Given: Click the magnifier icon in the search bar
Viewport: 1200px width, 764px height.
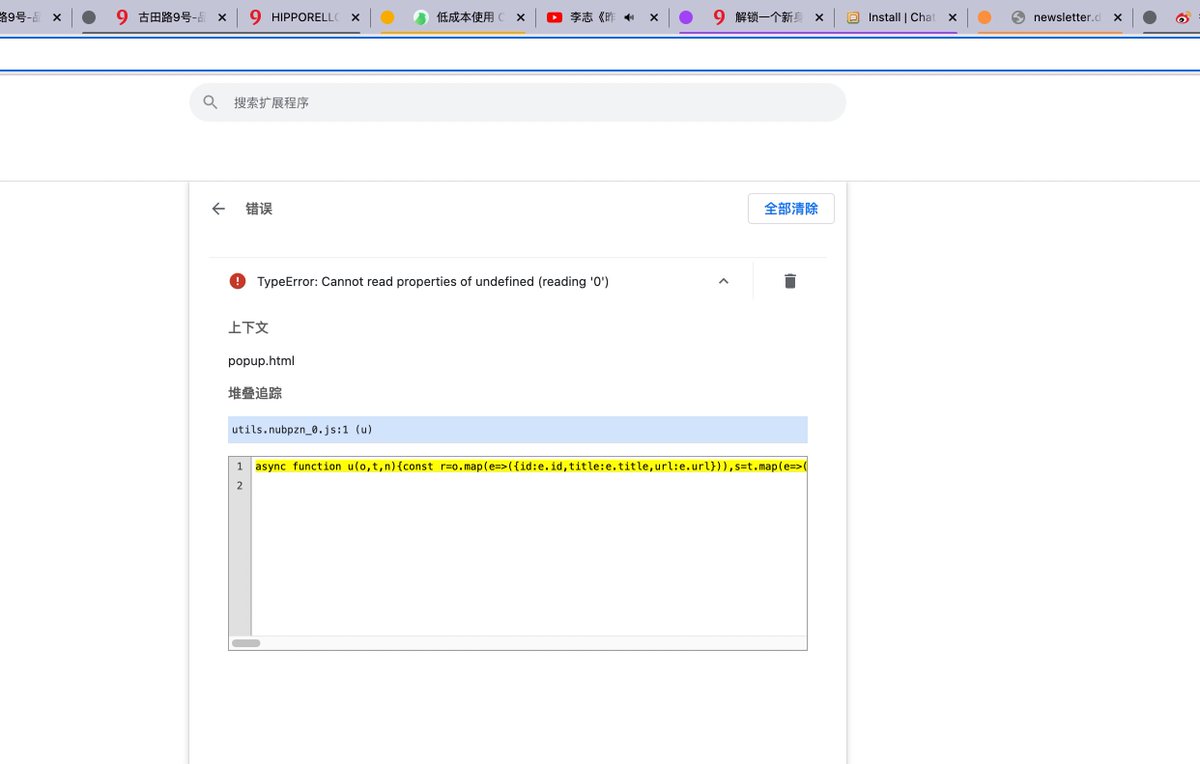Looking at the screenshot, I should coord(210,102).
